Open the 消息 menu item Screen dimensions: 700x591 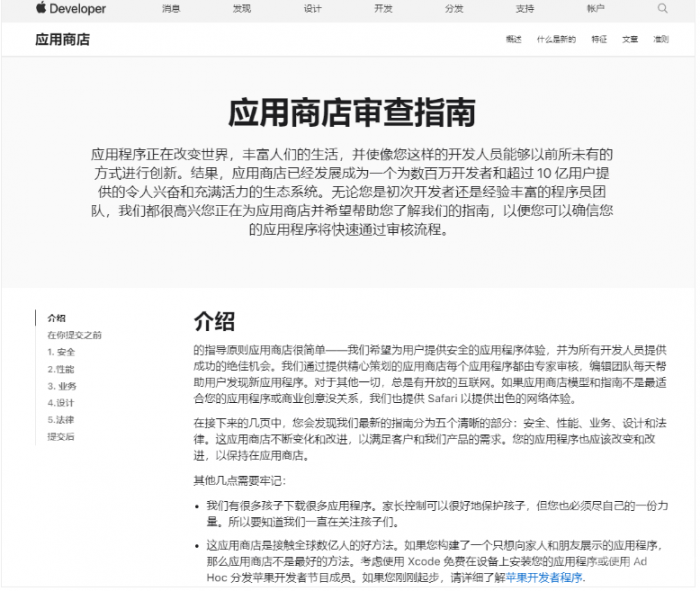tap(171, 8)
